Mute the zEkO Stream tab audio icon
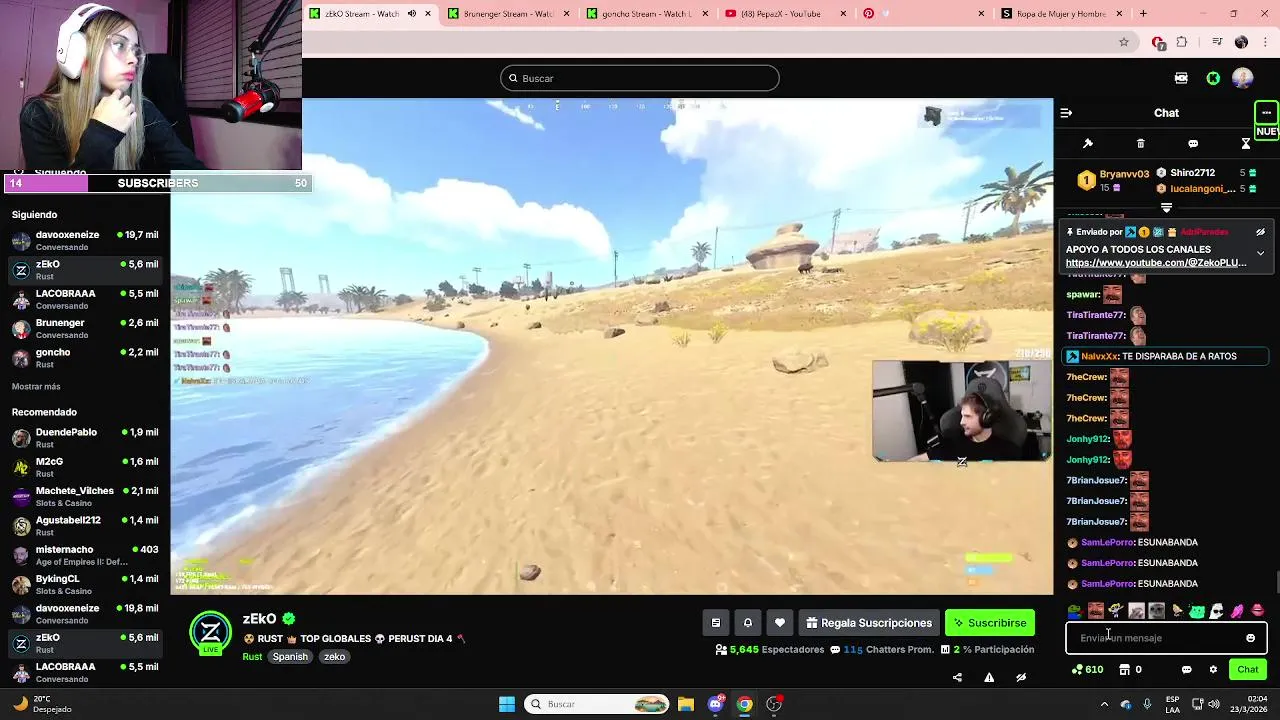This screenshot has width=1280, height=720. pos(411,14)
